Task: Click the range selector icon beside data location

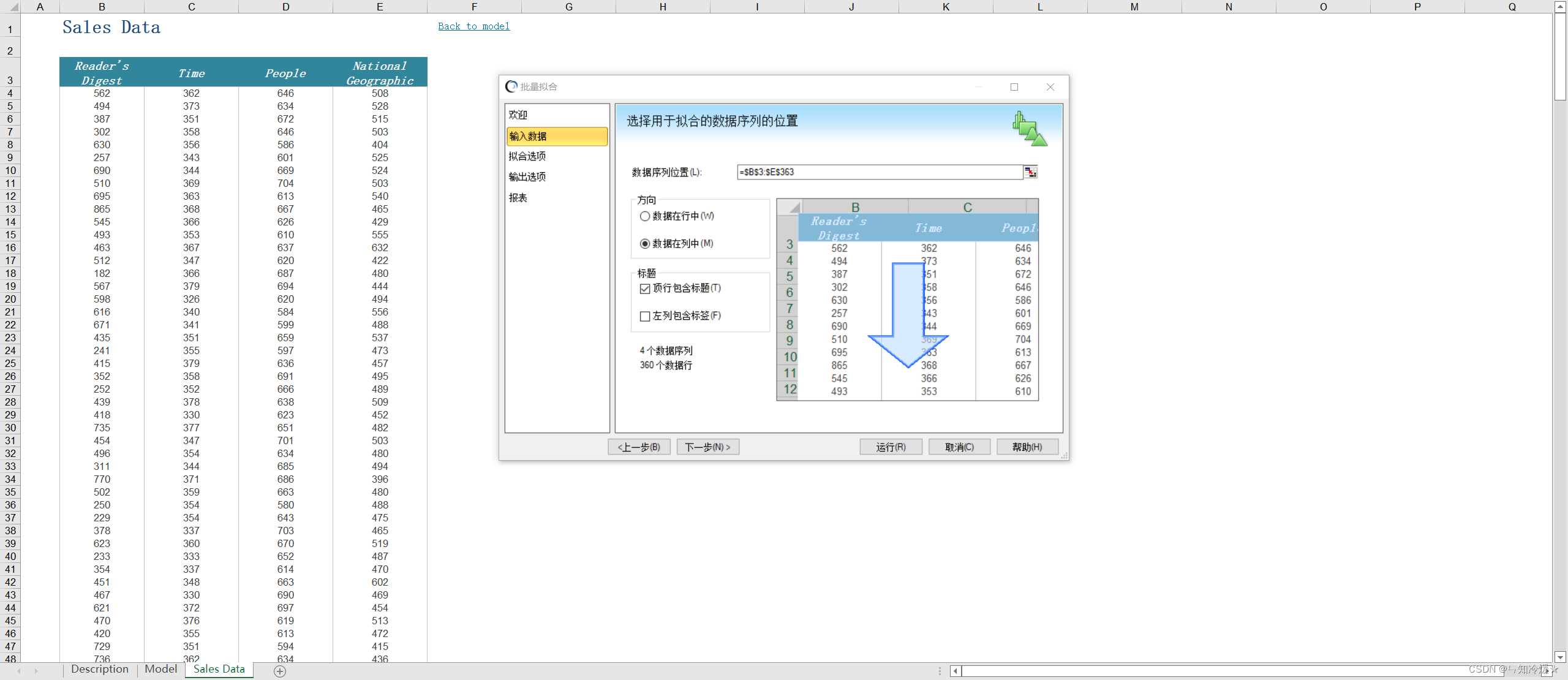Action: pyautogui.click(x=1030, y=172)
